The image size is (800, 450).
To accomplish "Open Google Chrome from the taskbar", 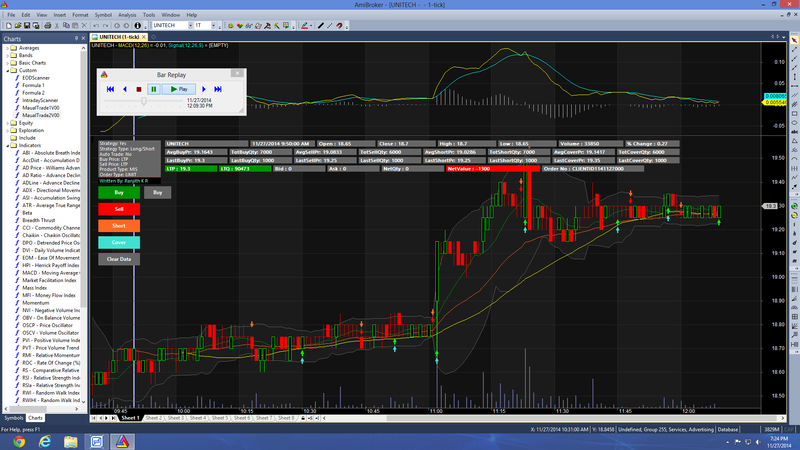I will [19, 441].
